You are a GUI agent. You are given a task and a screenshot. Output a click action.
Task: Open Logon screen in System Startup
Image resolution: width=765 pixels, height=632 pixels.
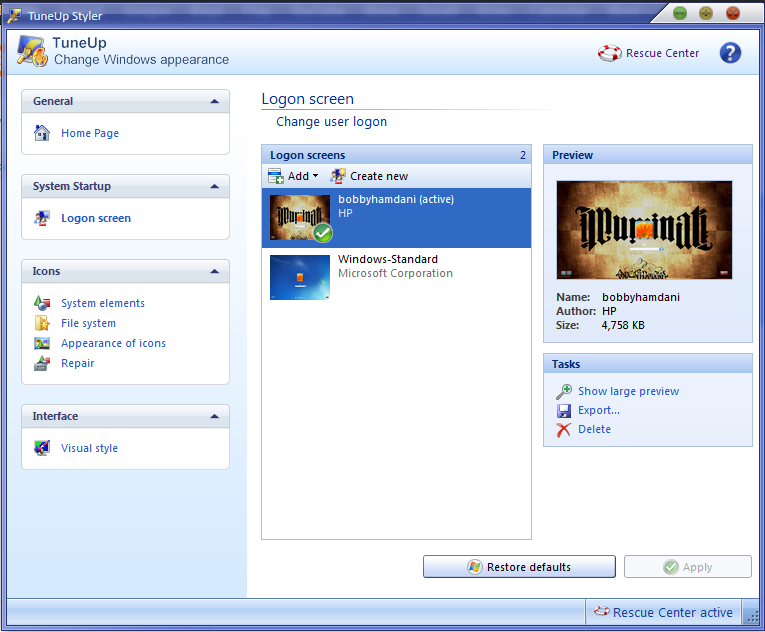click(x=96, y=218)
